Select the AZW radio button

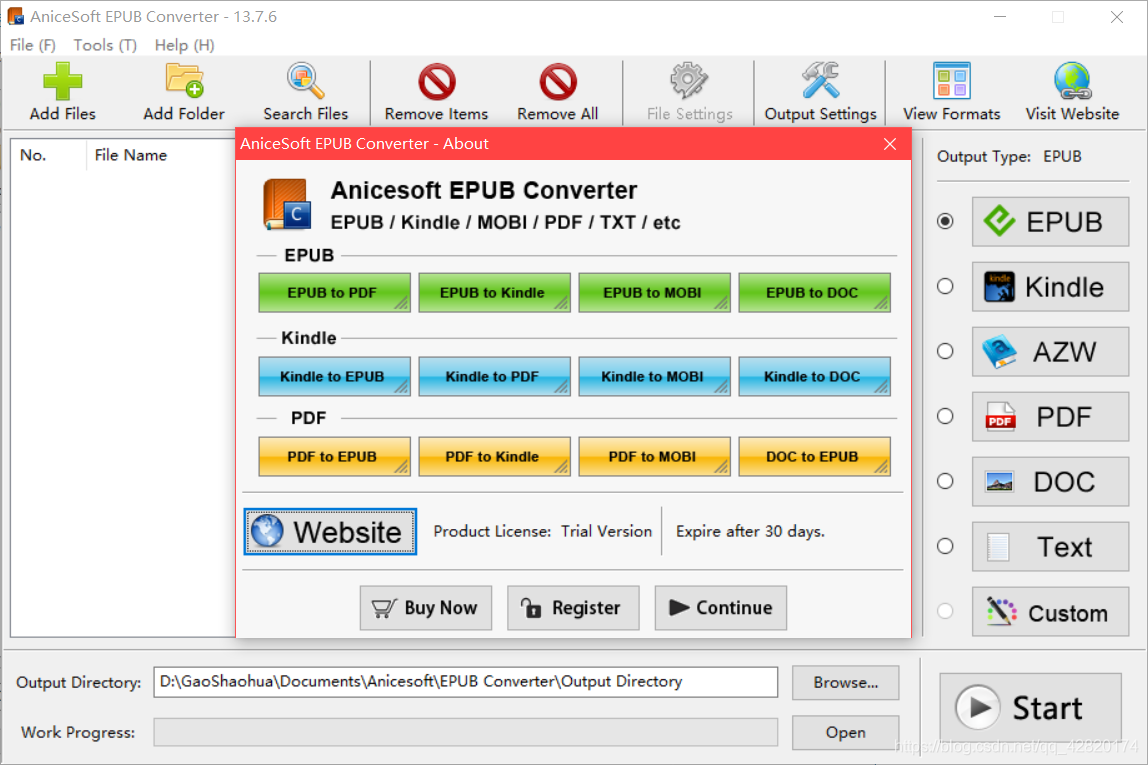[945, 351]
